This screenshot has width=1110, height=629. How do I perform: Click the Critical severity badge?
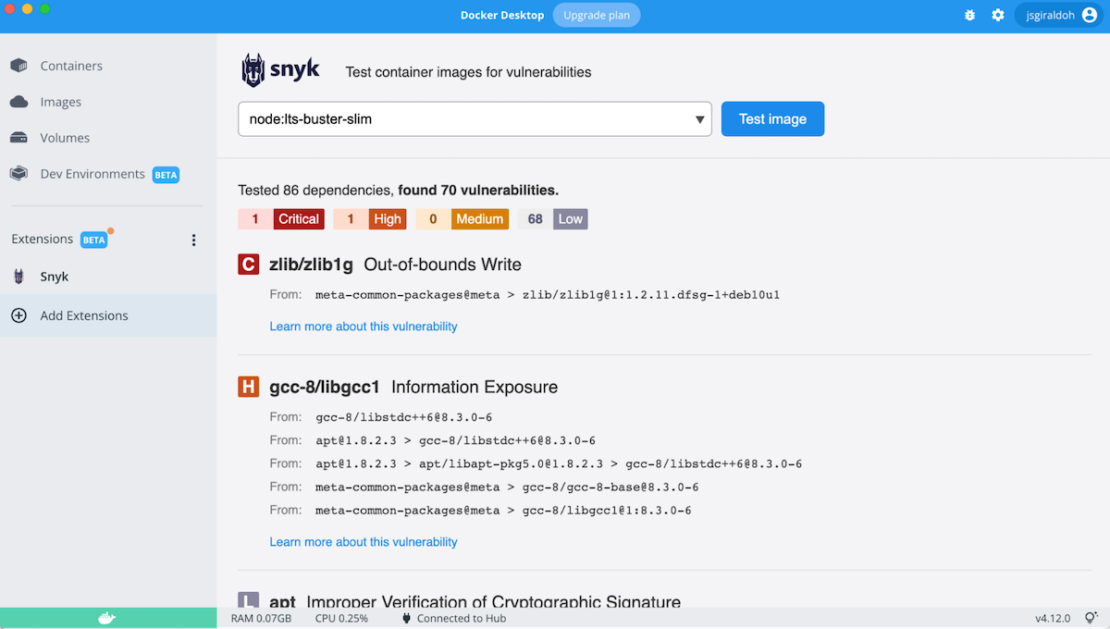tap(298, 219)
